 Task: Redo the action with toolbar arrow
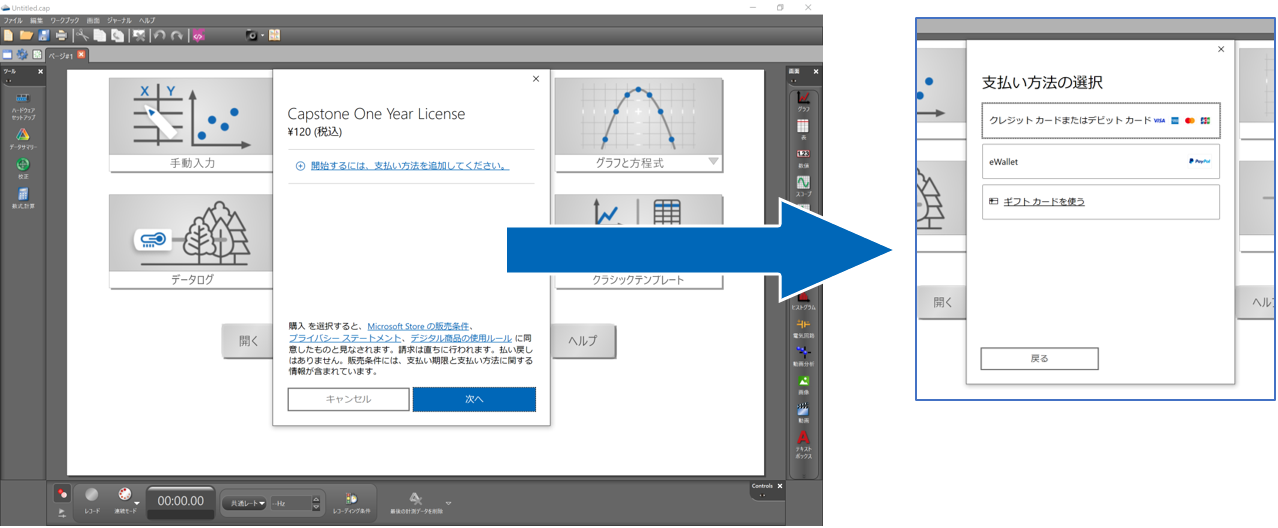[x=176, y=35]
